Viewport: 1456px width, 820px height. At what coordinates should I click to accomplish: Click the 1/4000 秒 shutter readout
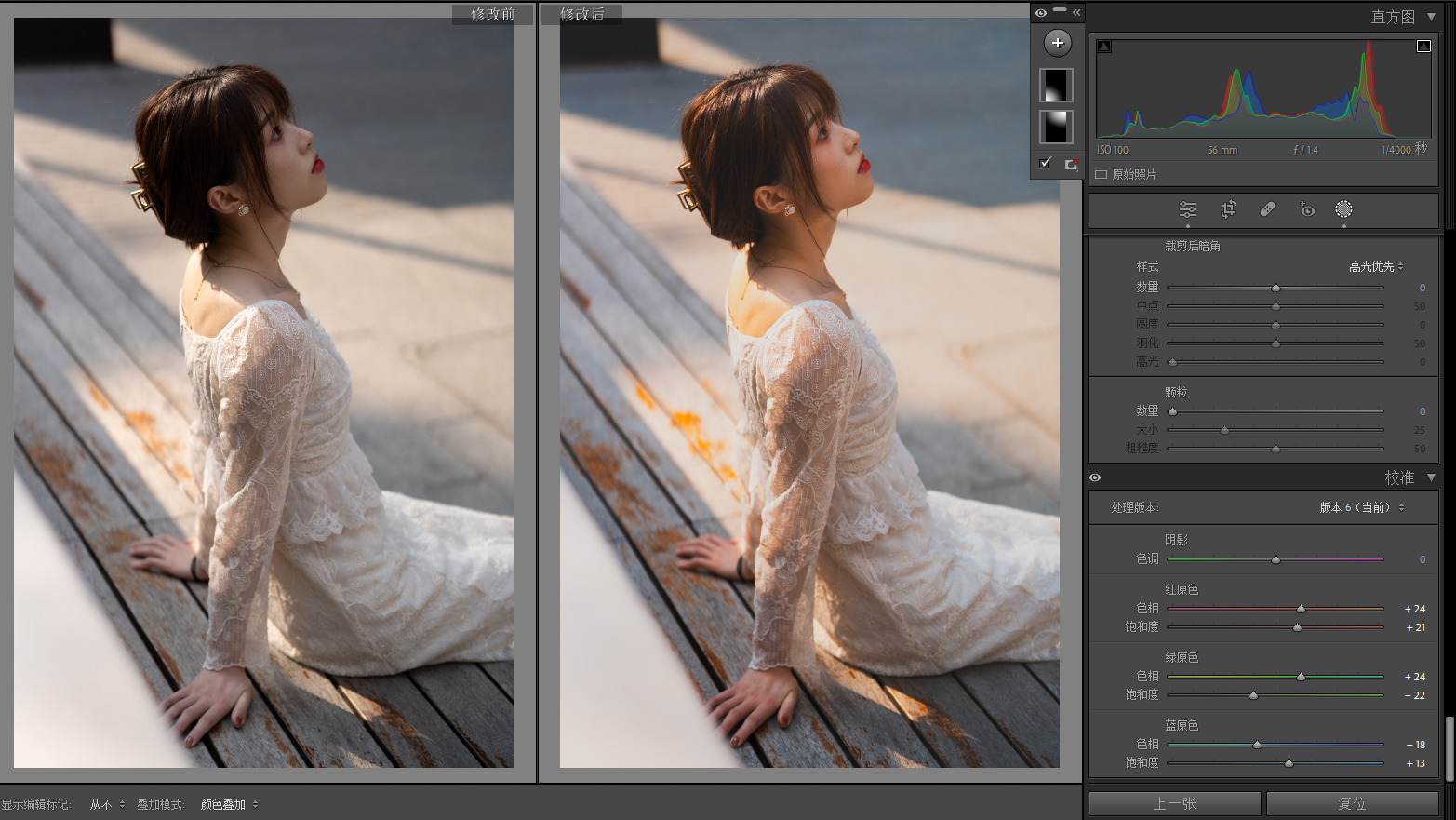point(1404,149)
